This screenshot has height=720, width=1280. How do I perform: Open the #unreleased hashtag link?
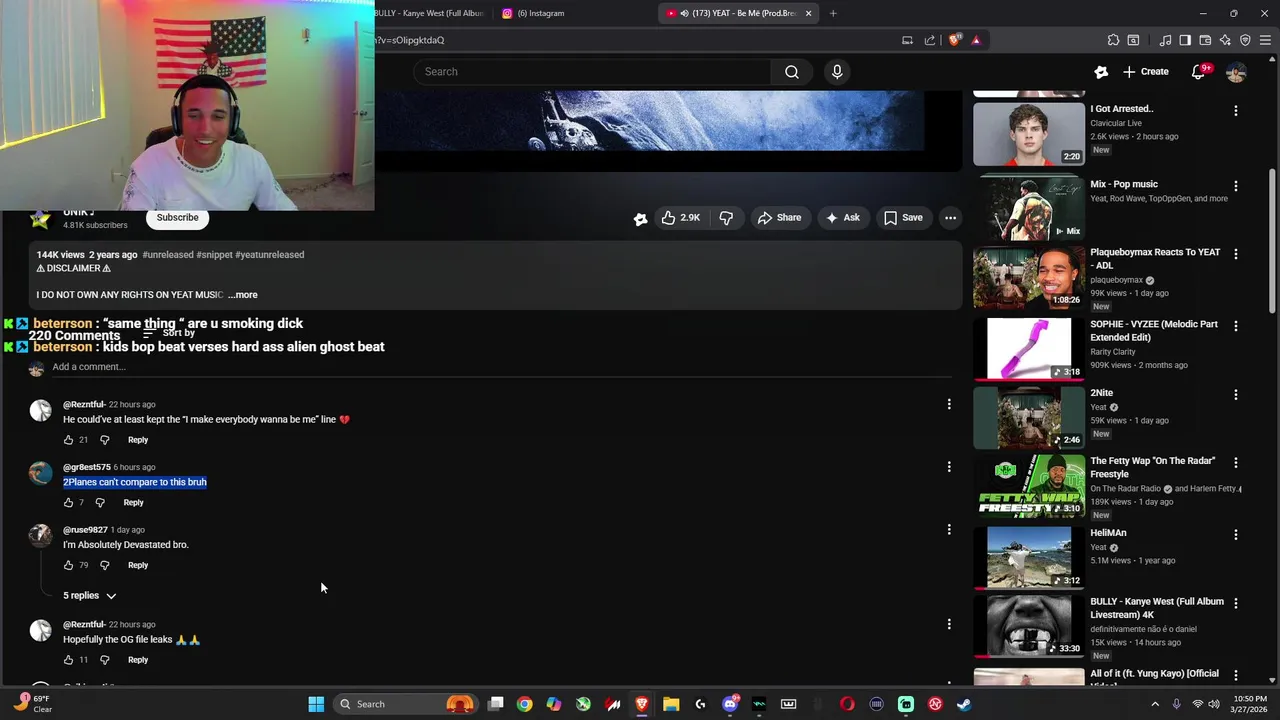click(x=168, y=255)
